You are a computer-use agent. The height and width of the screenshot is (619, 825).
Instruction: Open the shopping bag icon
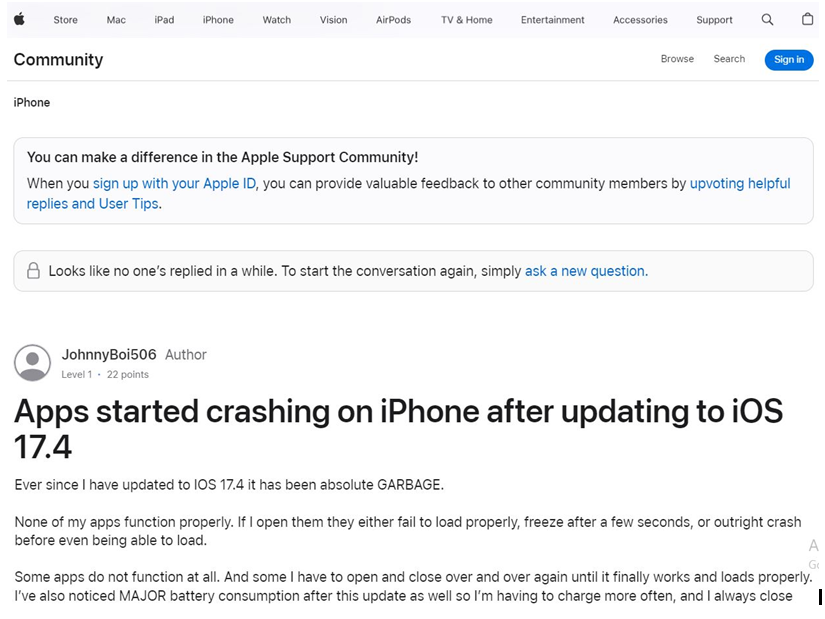click(x=807, y=19)
